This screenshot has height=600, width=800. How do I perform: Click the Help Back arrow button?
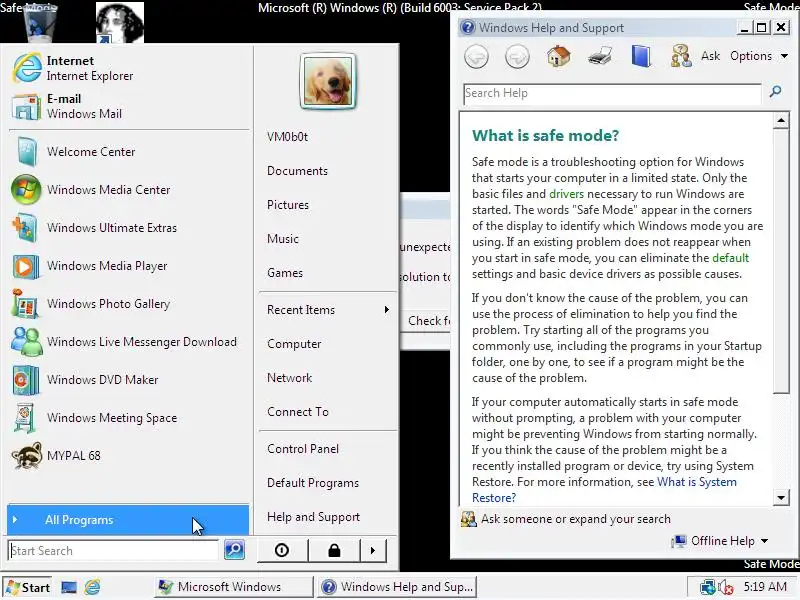pyautogui.click(x=477, y=56)
